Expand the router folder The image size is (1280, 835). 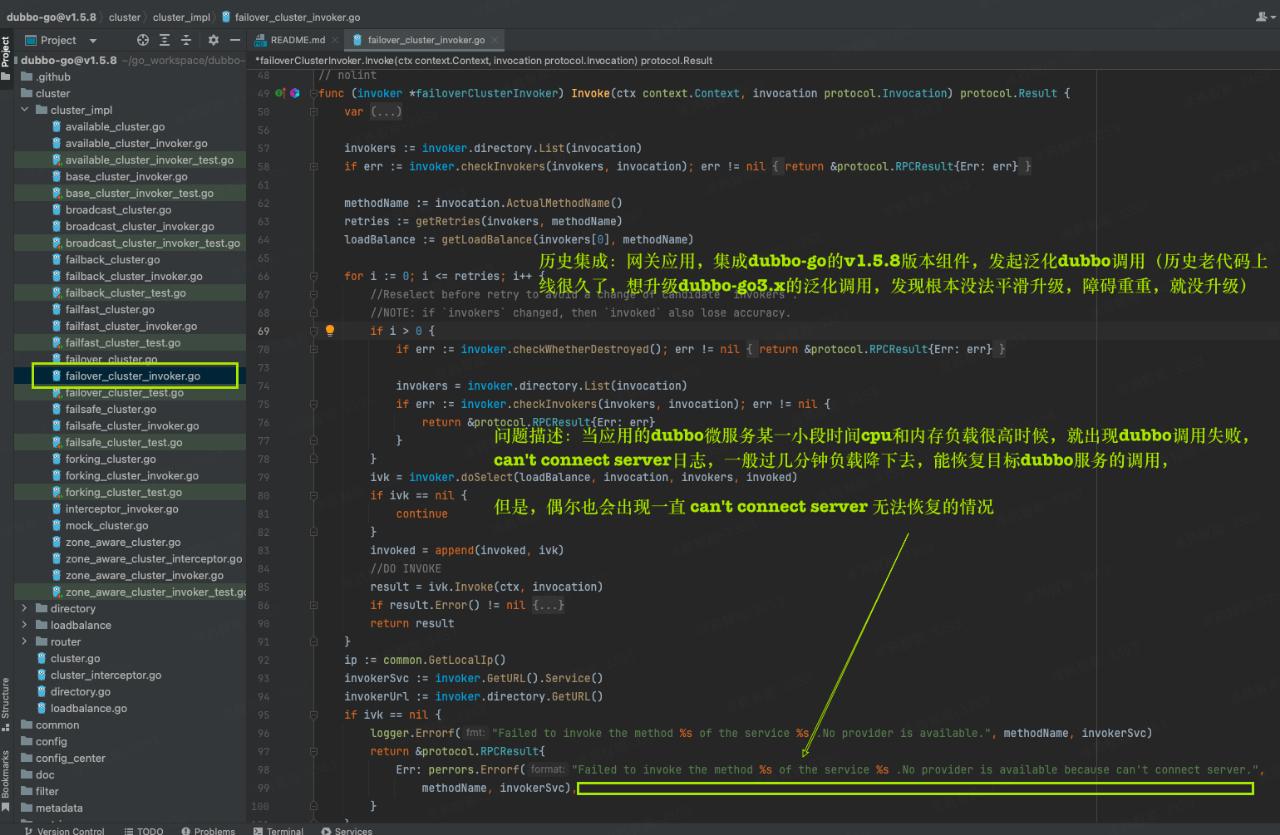coord(24,642)
